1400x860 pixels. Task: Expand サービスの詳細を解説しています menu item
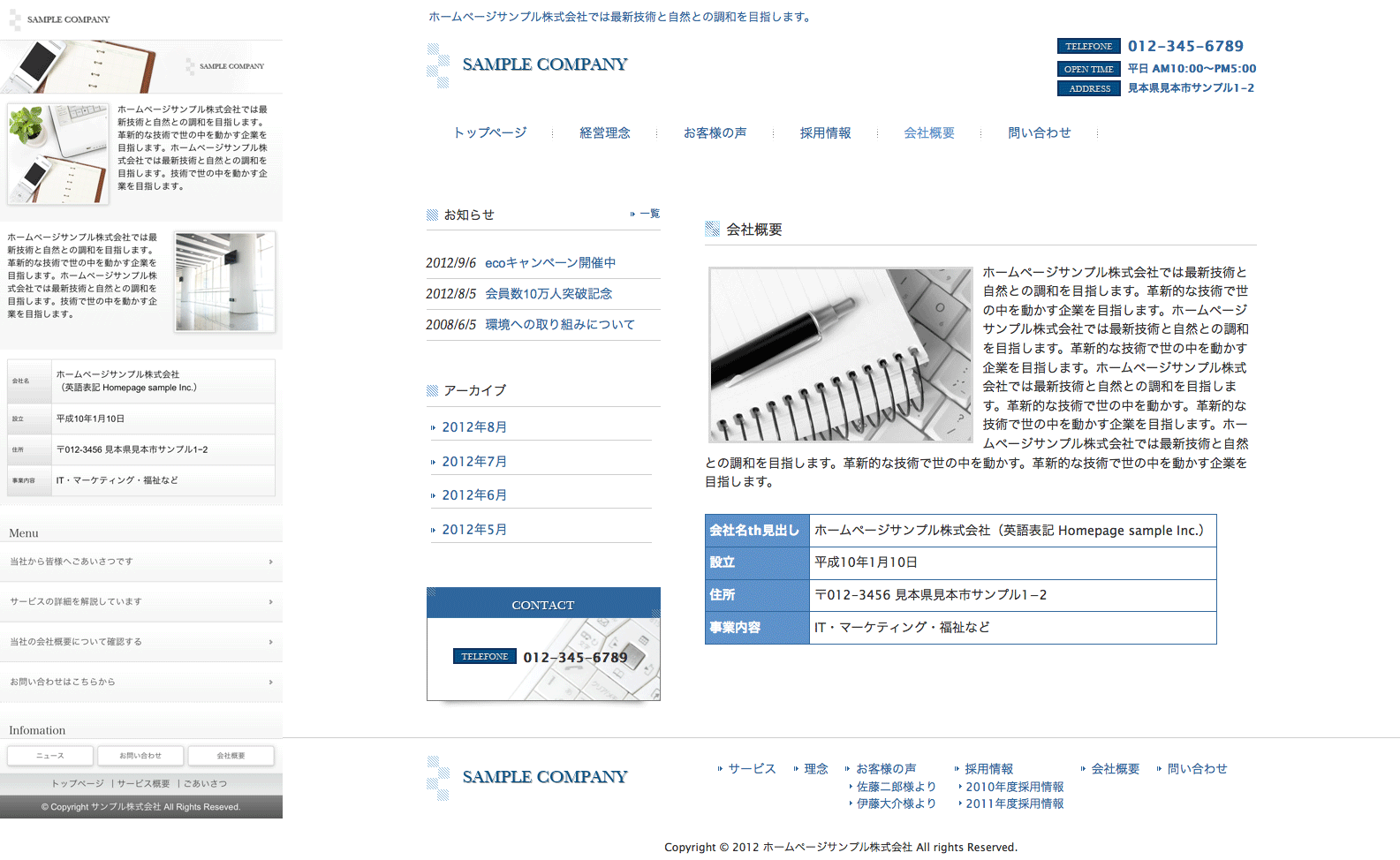[141, 602]
